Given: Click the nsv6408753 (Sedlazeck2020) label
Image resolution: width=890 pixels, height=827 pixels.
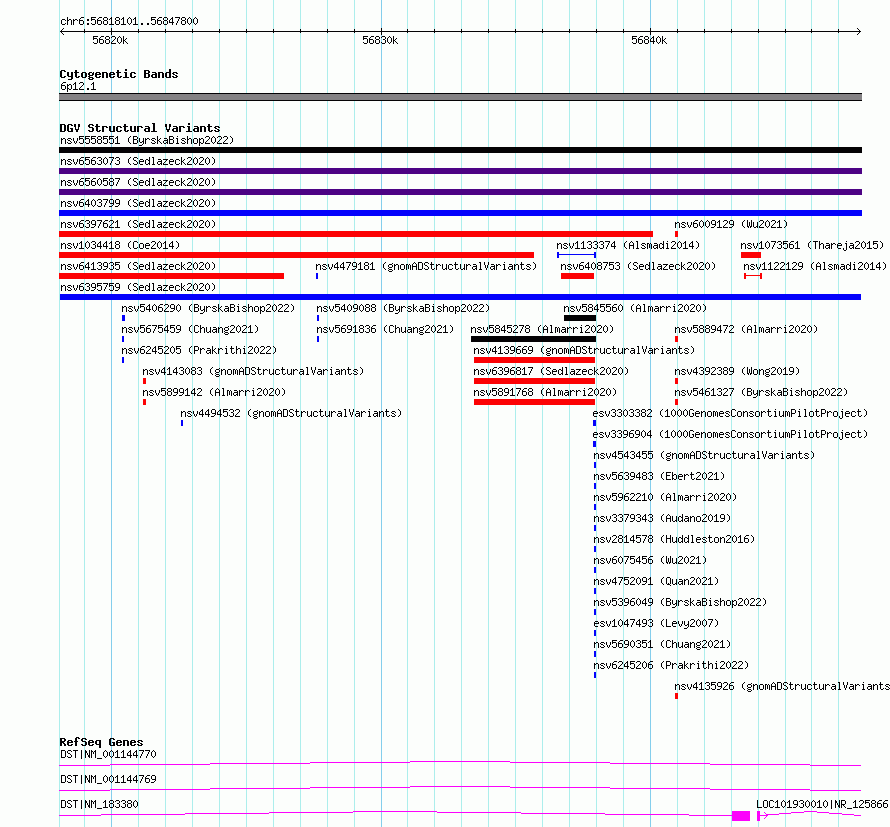Looking at the screenshot, I should pos(638,266).
